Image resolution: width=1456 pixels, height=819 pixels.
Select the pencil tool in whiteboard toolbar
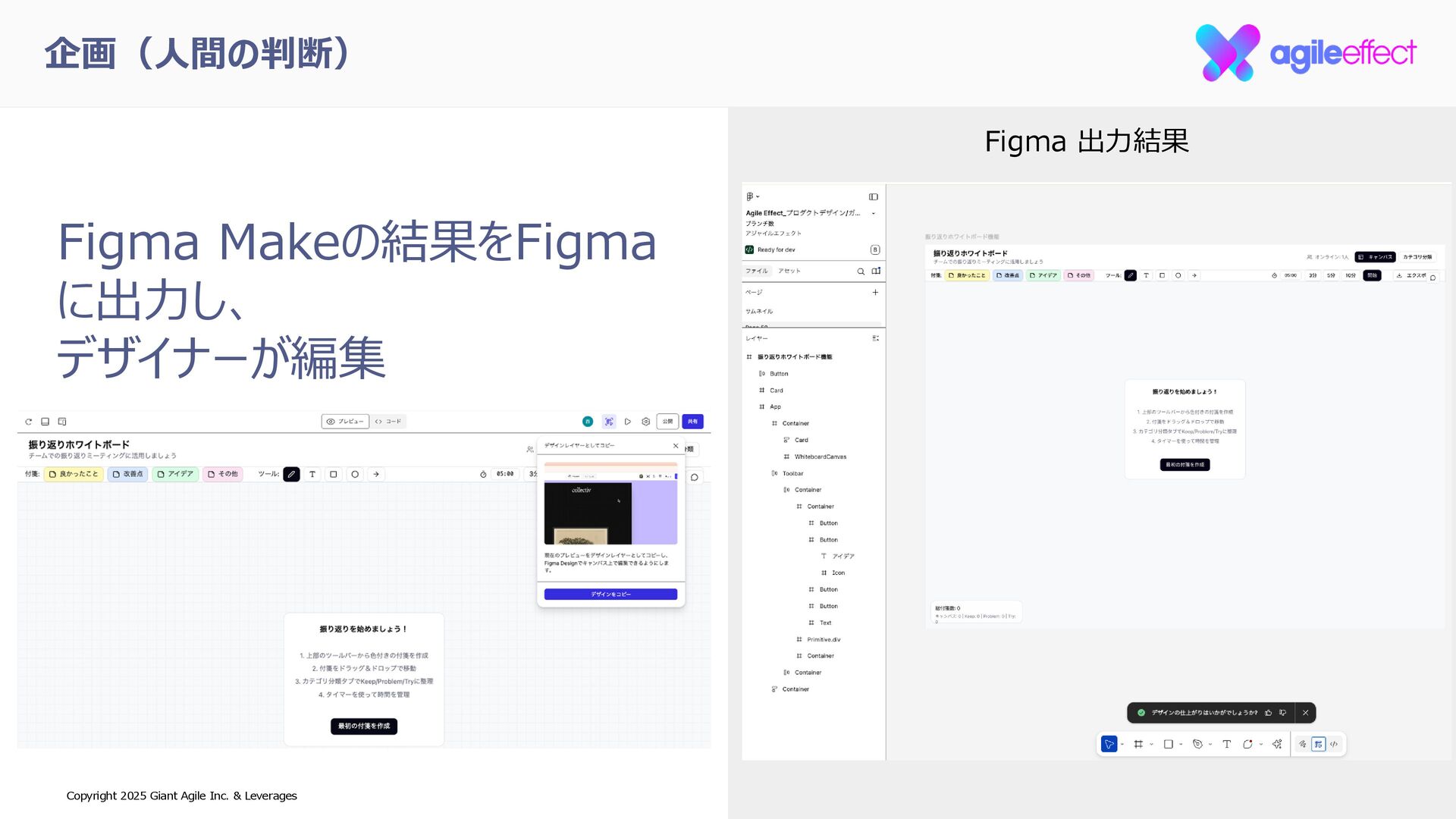291,474
